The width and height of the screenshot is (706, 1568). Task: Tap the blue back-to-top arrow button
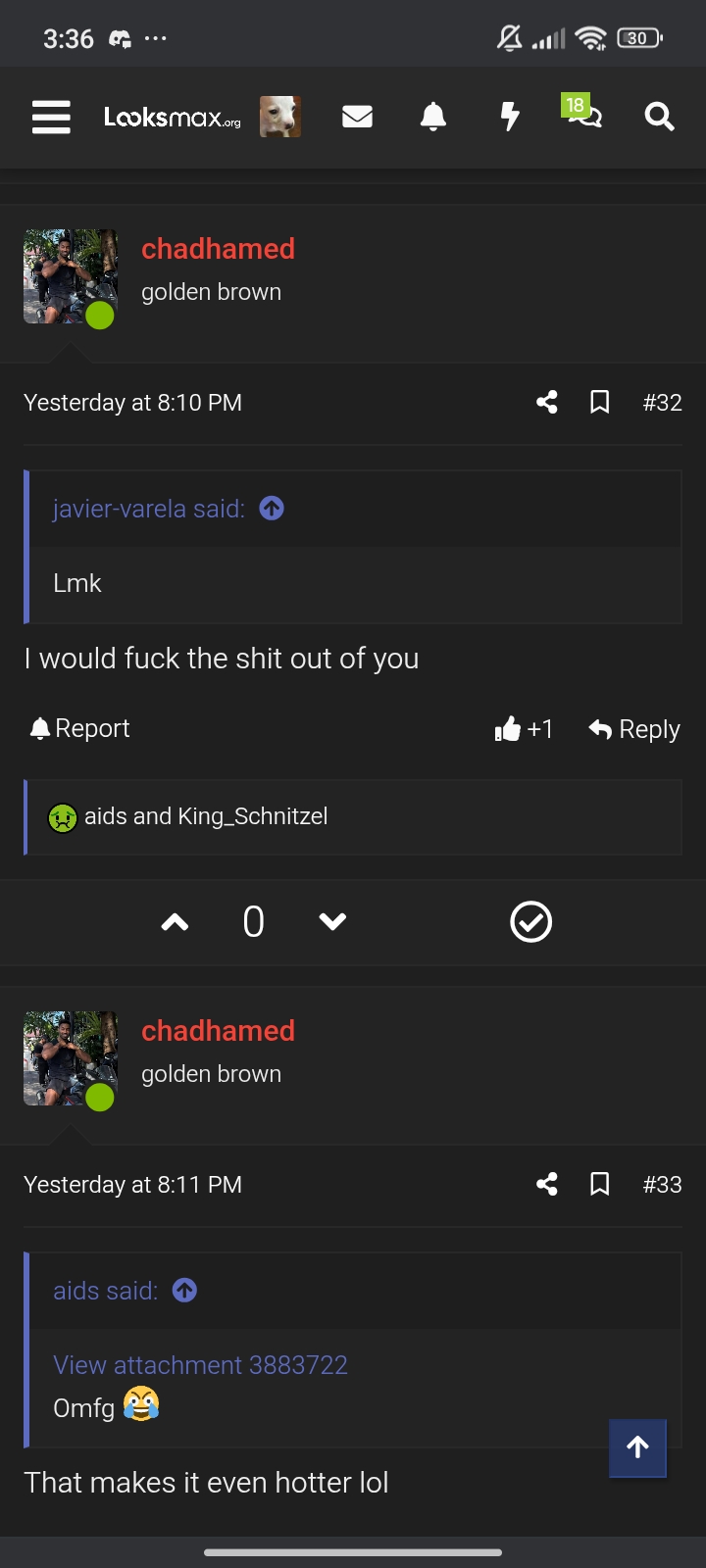[x=637, y=1447]
